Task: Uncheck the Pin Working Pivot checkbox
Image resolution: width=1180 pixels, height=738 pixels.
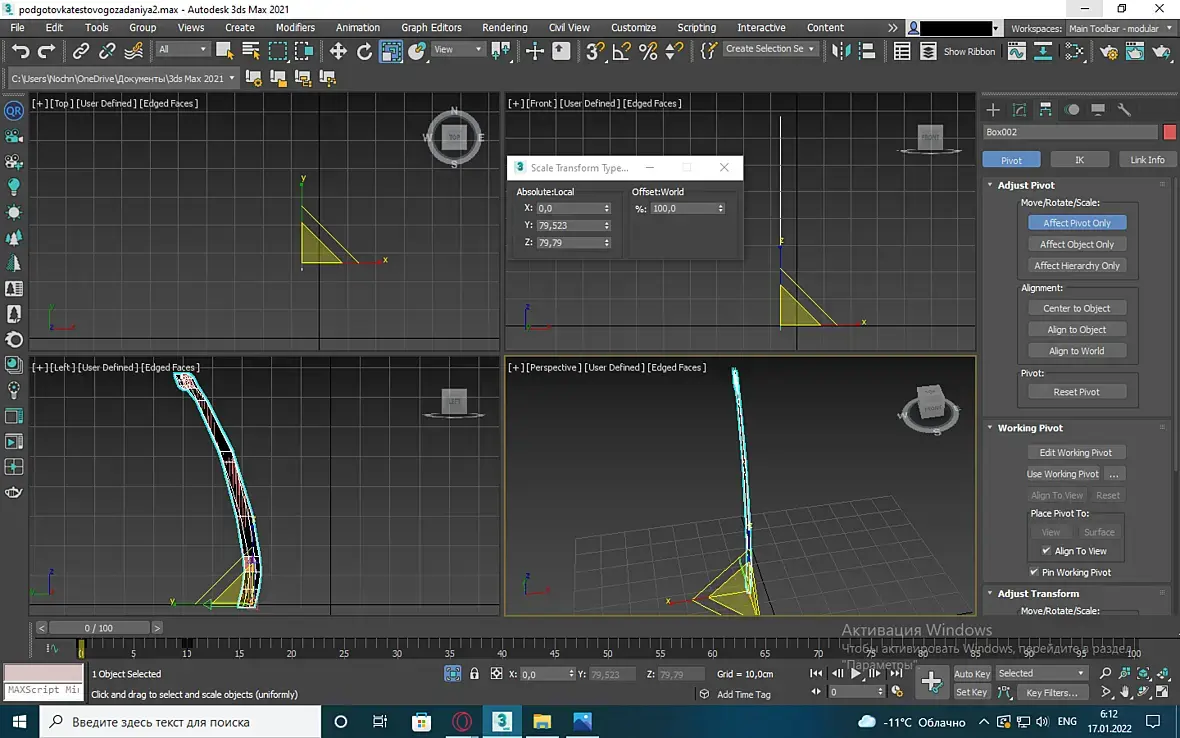Action: click(1034, 572)
